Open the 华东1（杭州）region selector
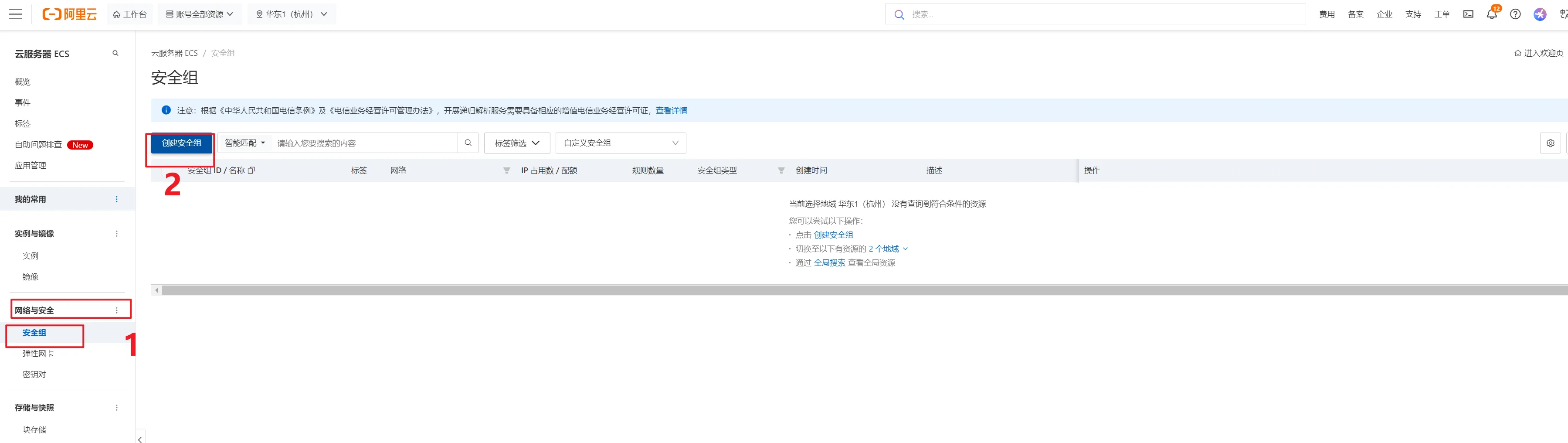The image size is (1568, 443). [292, 14]
